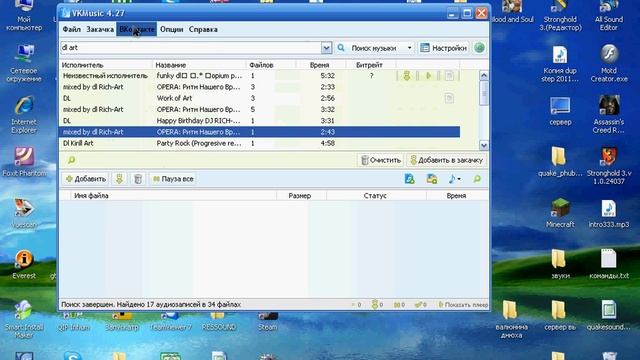The width and height of the screenshot is (640, 360).
Task: Play the funky dl track preview
Action: (x=428, y=76)
